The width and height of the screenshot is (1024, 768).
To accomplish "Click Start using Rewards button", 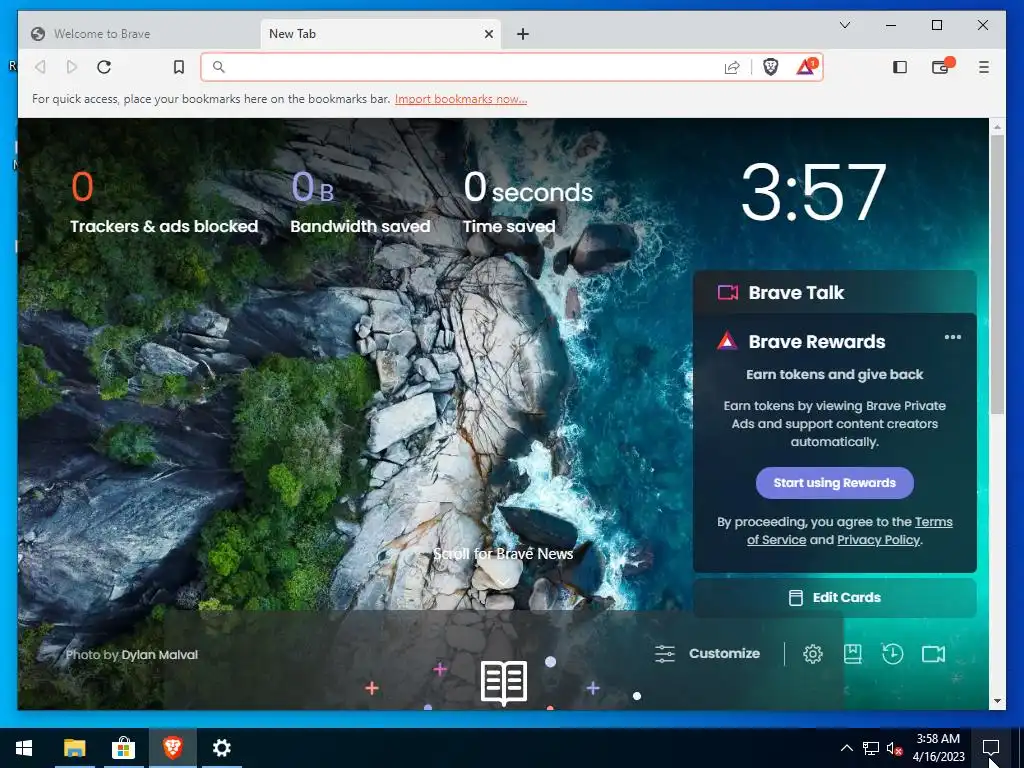I will click(835, 483).
